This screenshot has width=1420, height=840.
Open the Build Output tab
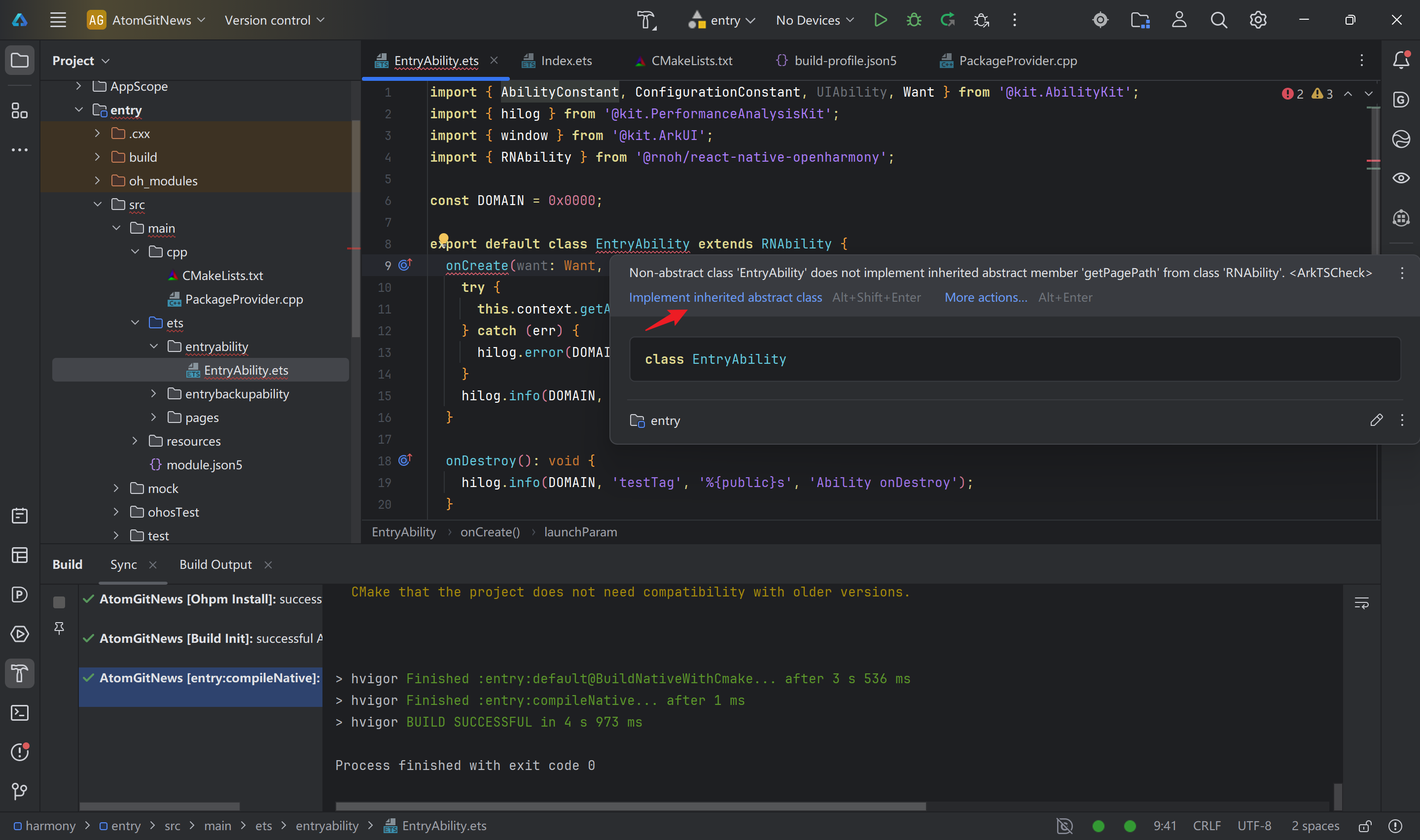(x=215, y=564)
